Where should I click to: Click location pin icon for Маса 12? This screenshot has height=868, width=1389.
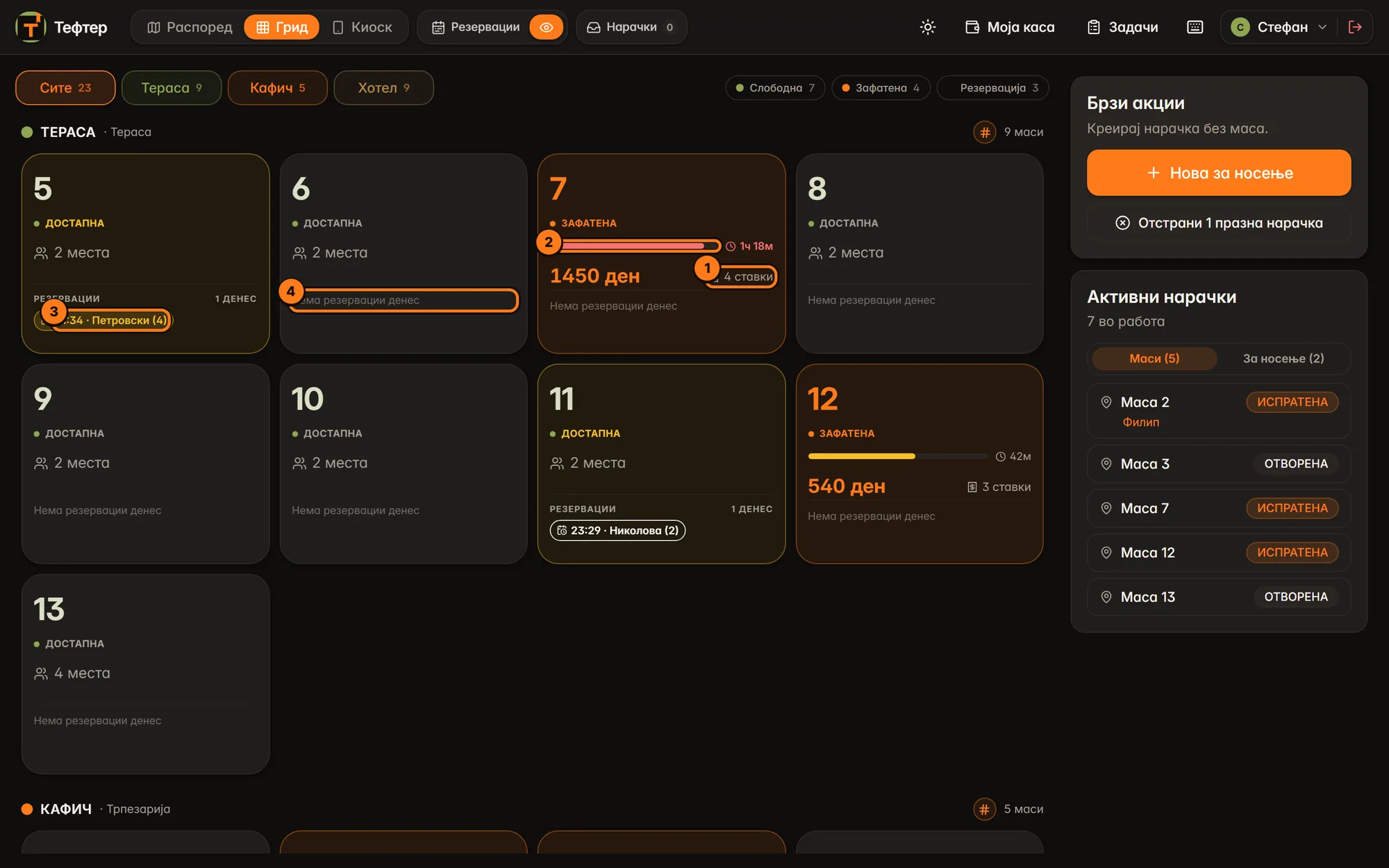(x=1106, y=553)
